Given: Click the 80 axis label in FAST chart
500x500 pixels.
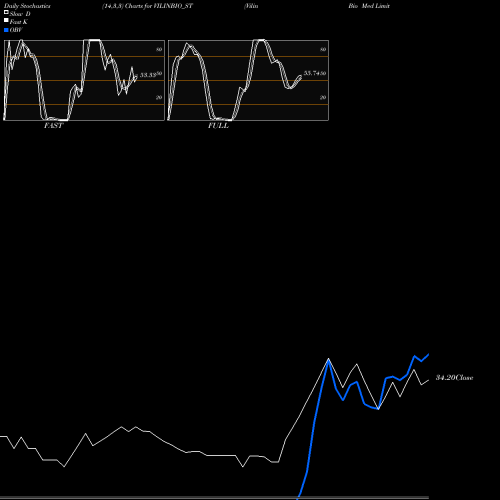Looking at the screenshot, I should click(x=159, y=49).
